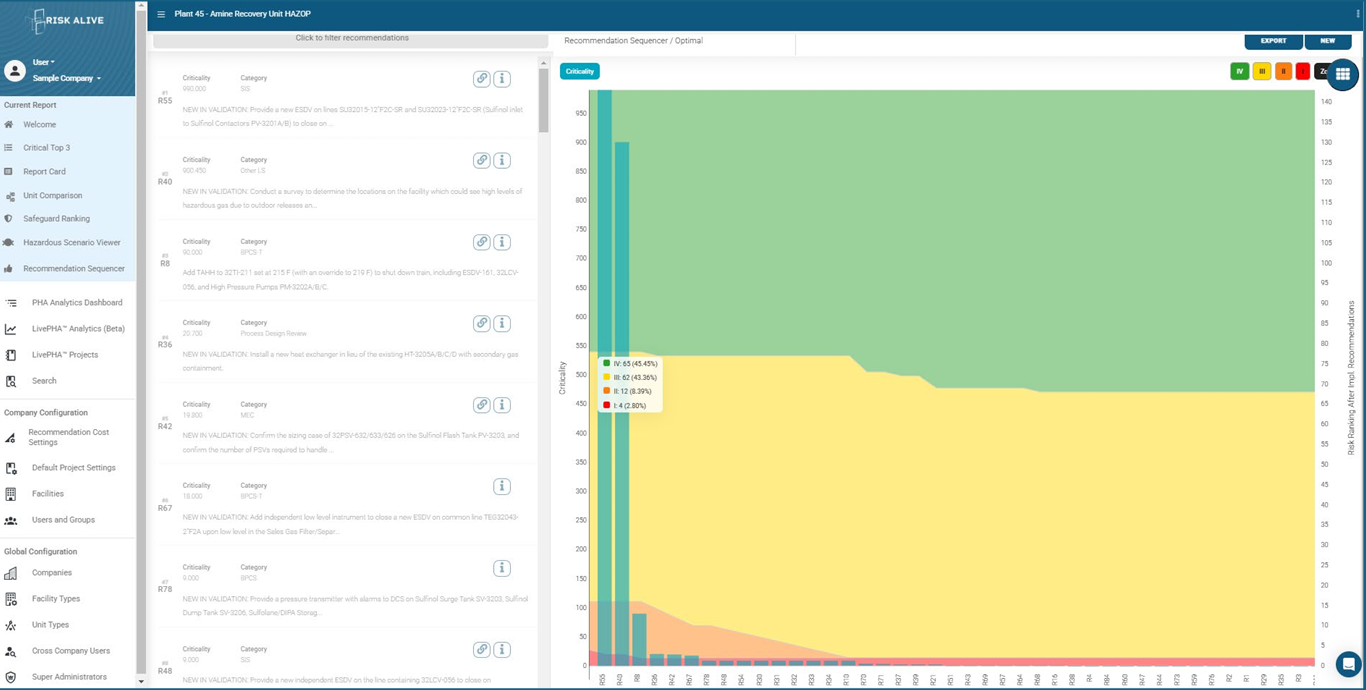Show info for recommendation R8
The image size is (1366, 690).
tap(502, 242)
